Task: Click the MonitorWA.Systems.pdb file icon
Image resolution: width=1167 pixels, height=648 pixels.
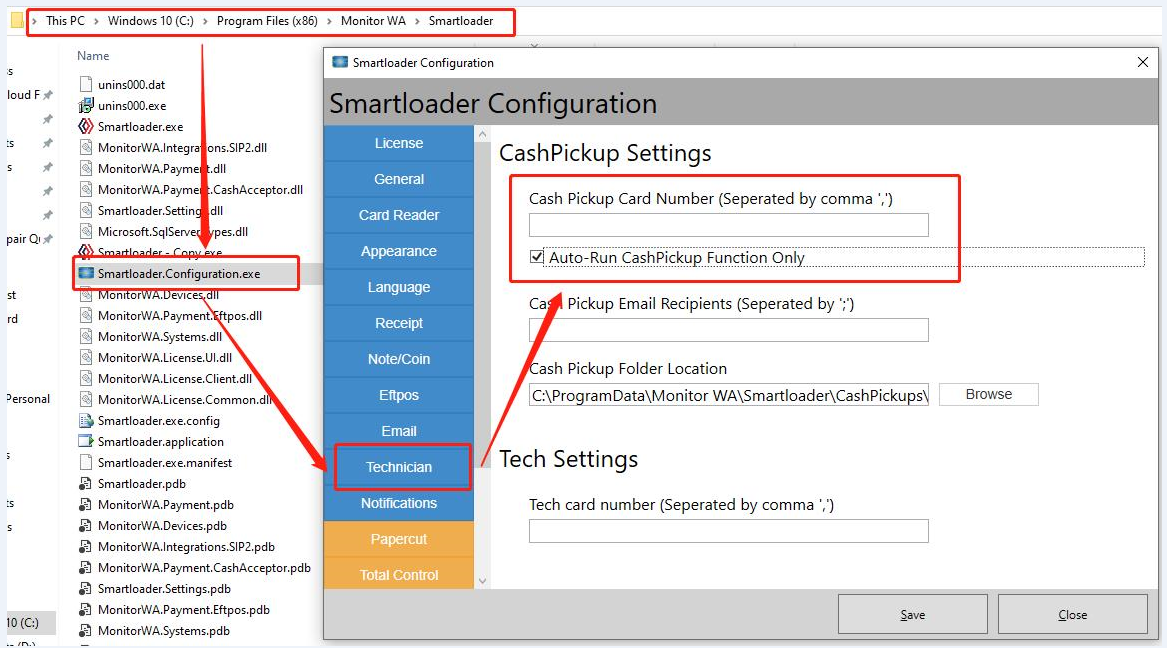Action: 86,630
